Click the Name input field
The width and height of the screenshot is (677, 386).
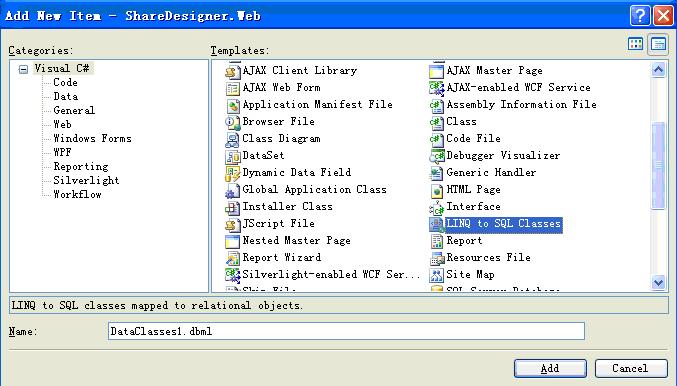346,331
